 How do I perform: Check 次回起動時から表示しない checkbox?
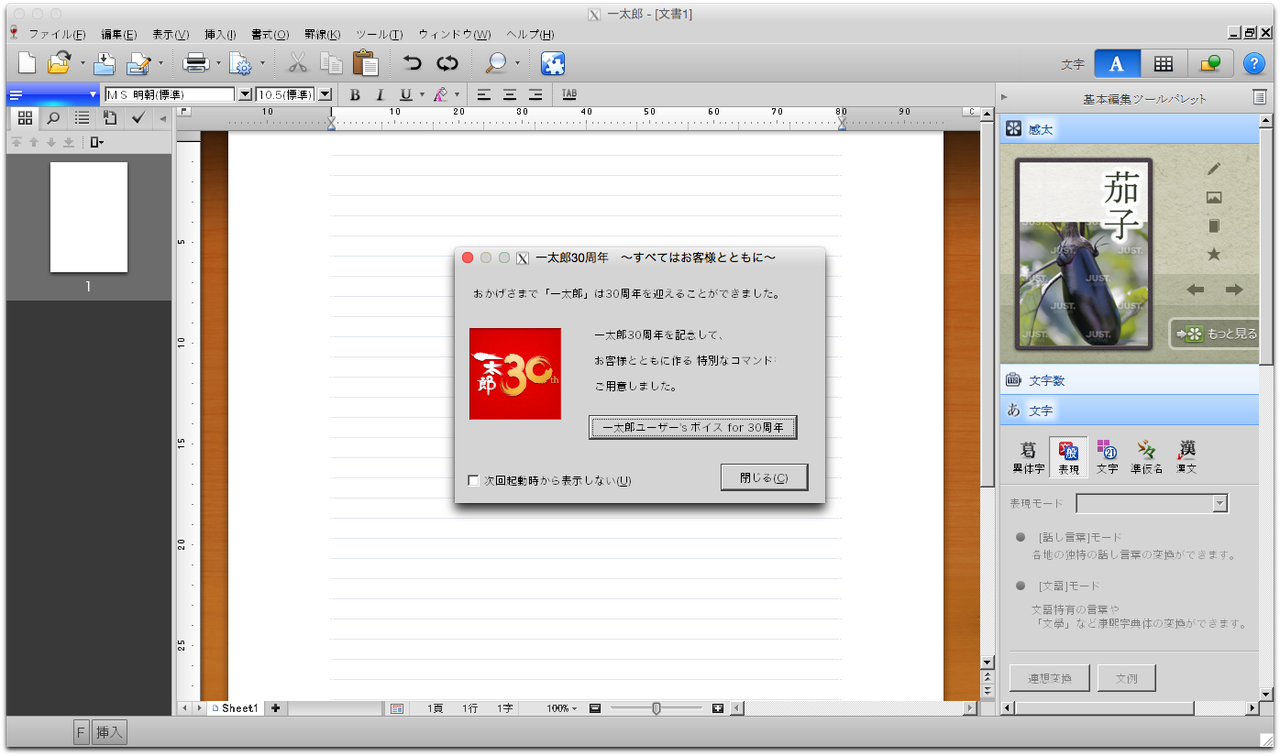(474, 481)
